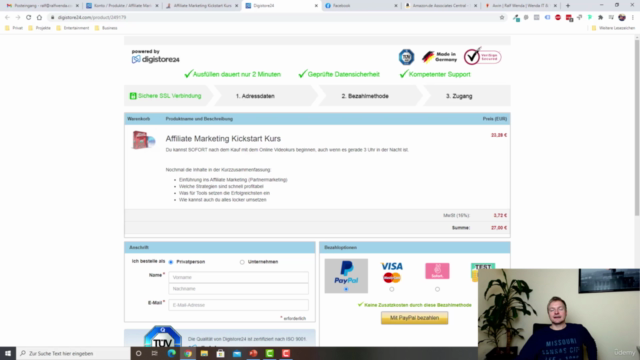
Task: Open File Explorer from taskbar
Action: click(x=204, y=353)
